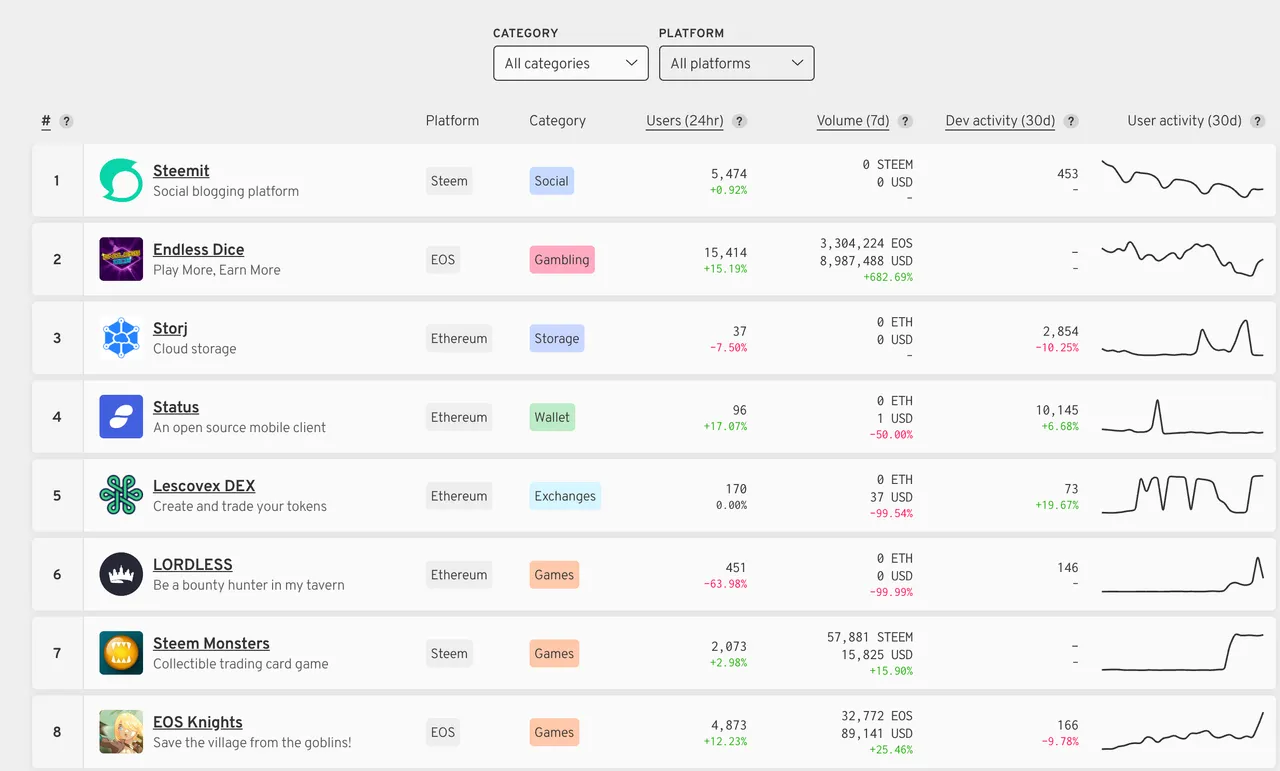Click help icon beside Users (24hr)
Image resolution: width=1280 pixels, height=771 pixels.
739,121
